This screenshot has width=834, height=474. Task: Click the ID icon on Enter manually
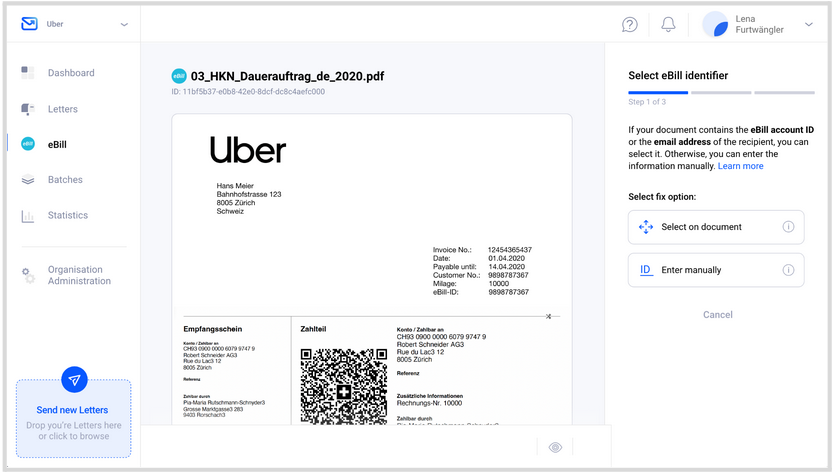645,270
